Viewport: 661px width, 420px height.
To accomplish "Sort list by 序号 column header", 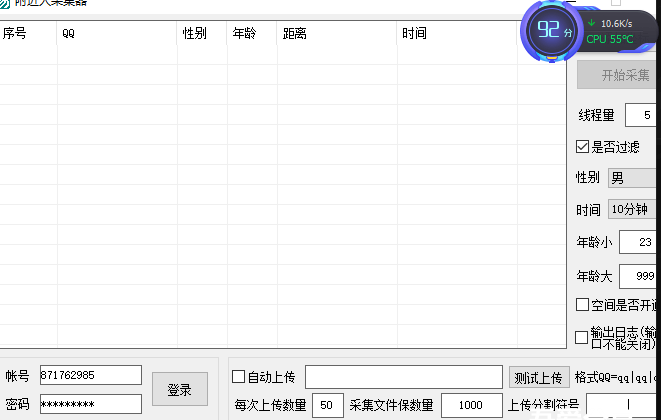I will coord(28,33).
